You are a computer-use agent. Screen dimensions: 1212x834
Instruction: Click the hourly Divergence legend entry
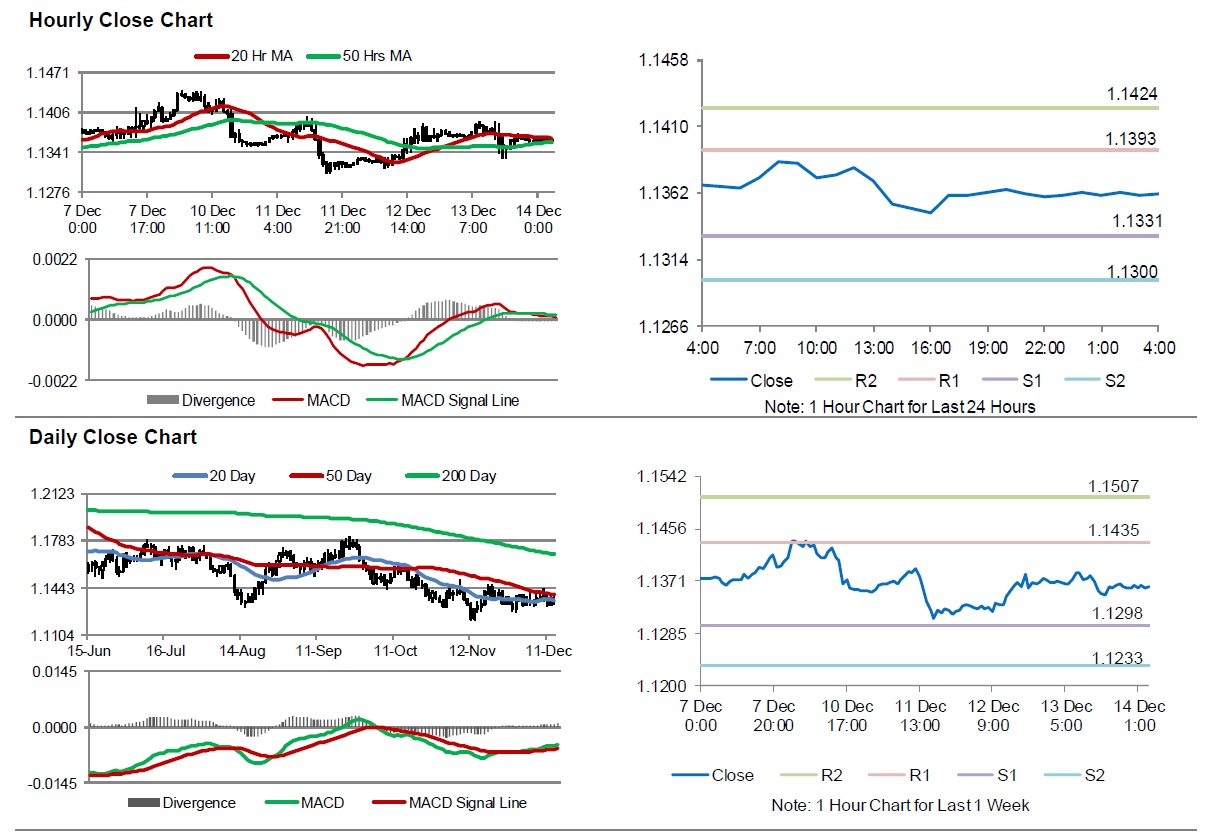coord(201,401)
